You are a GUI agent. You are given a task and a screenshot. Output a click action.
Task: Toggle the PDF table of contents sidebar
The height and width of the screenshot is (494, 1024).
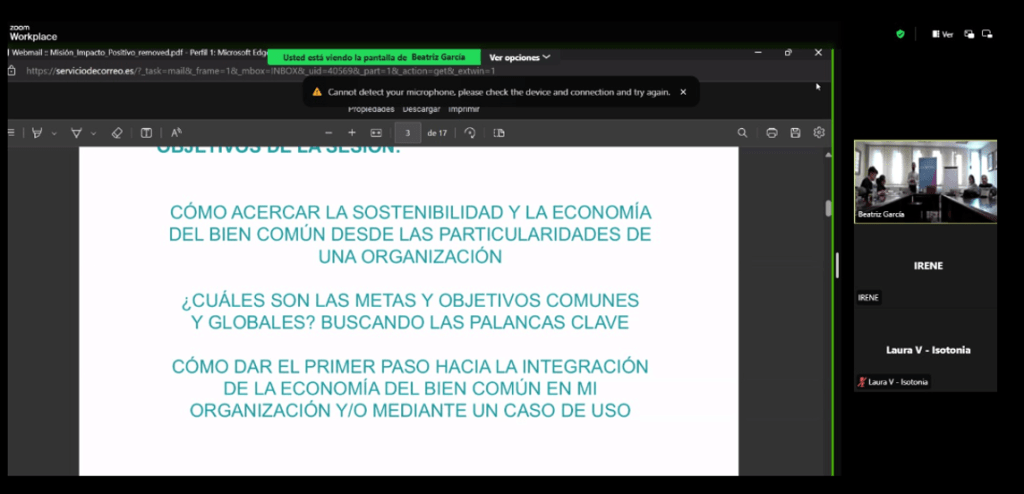click(11, 132)
